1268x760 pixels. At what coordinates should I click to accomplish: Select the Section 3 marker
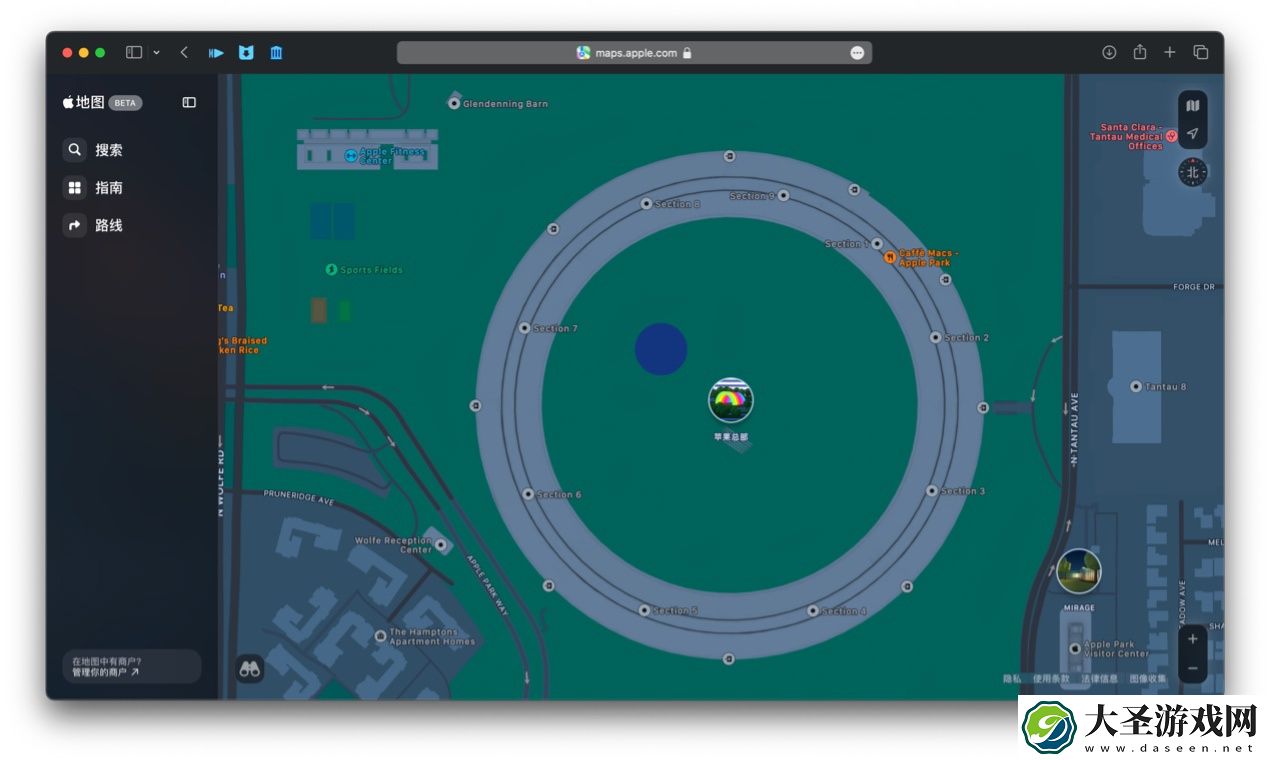pyautogui.click(x=932, y=491)
